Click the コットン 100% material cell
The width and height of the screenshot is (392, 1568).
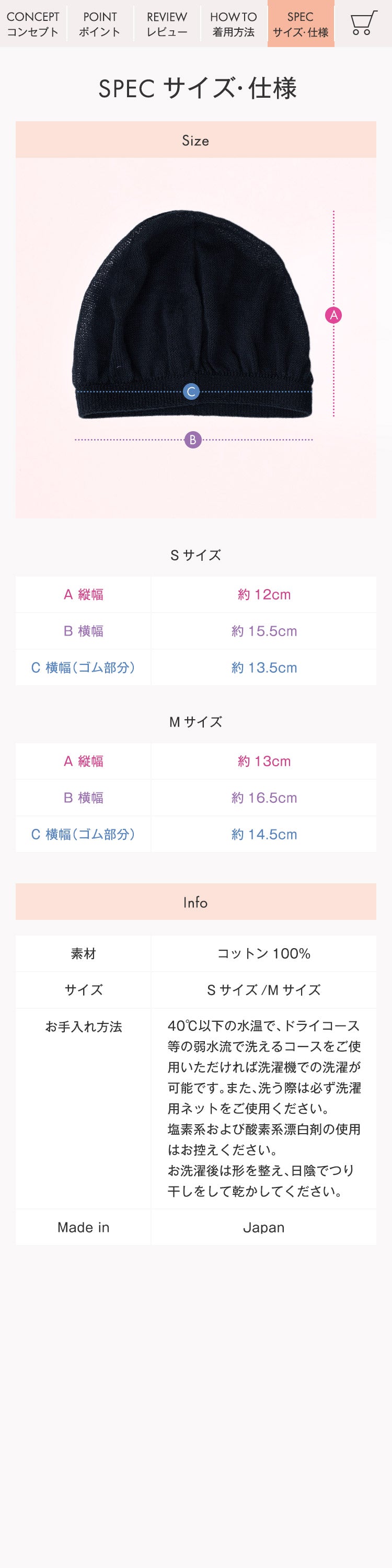263,954
